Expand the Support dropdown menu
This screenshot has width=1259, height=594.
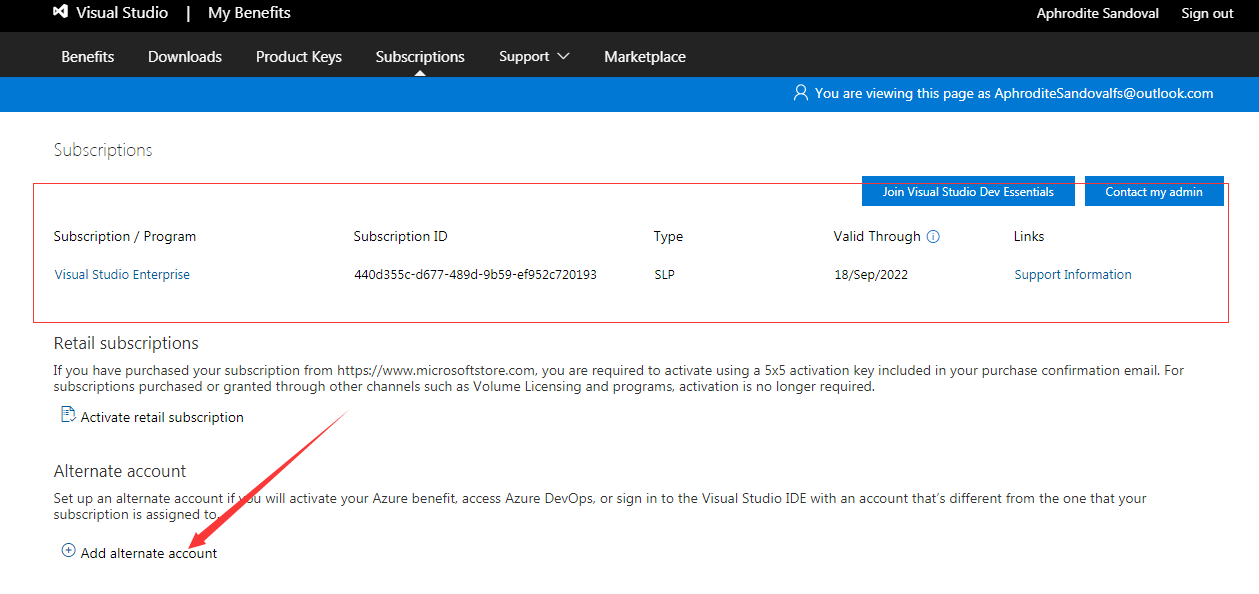pyautogui.click(x=534, y=57)
